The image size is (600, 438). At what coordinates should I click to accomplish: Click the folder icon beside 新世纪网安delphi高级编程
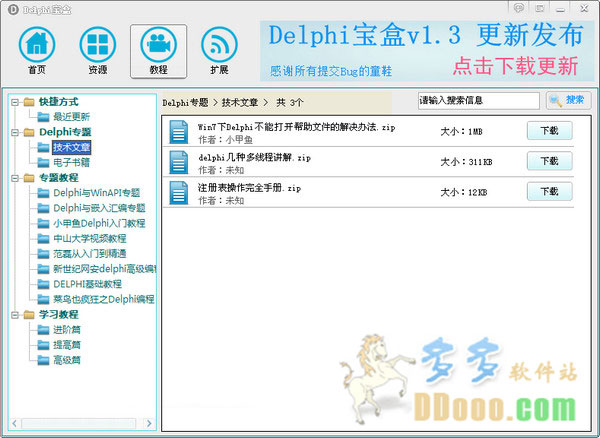point(43,269)
